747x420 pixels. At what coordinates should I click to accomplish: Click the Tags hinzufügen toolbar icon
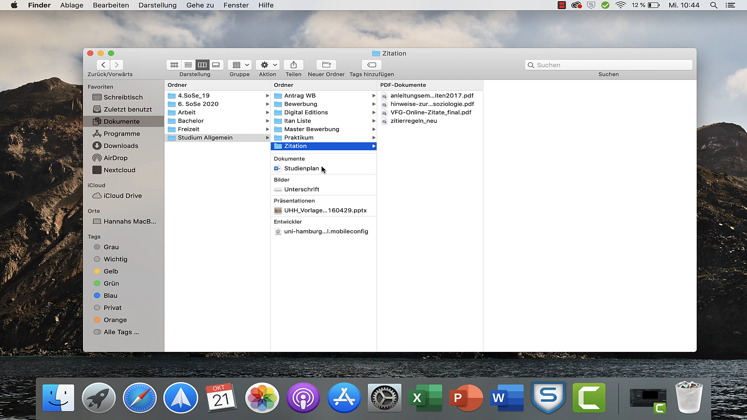(x=371, y=65)
